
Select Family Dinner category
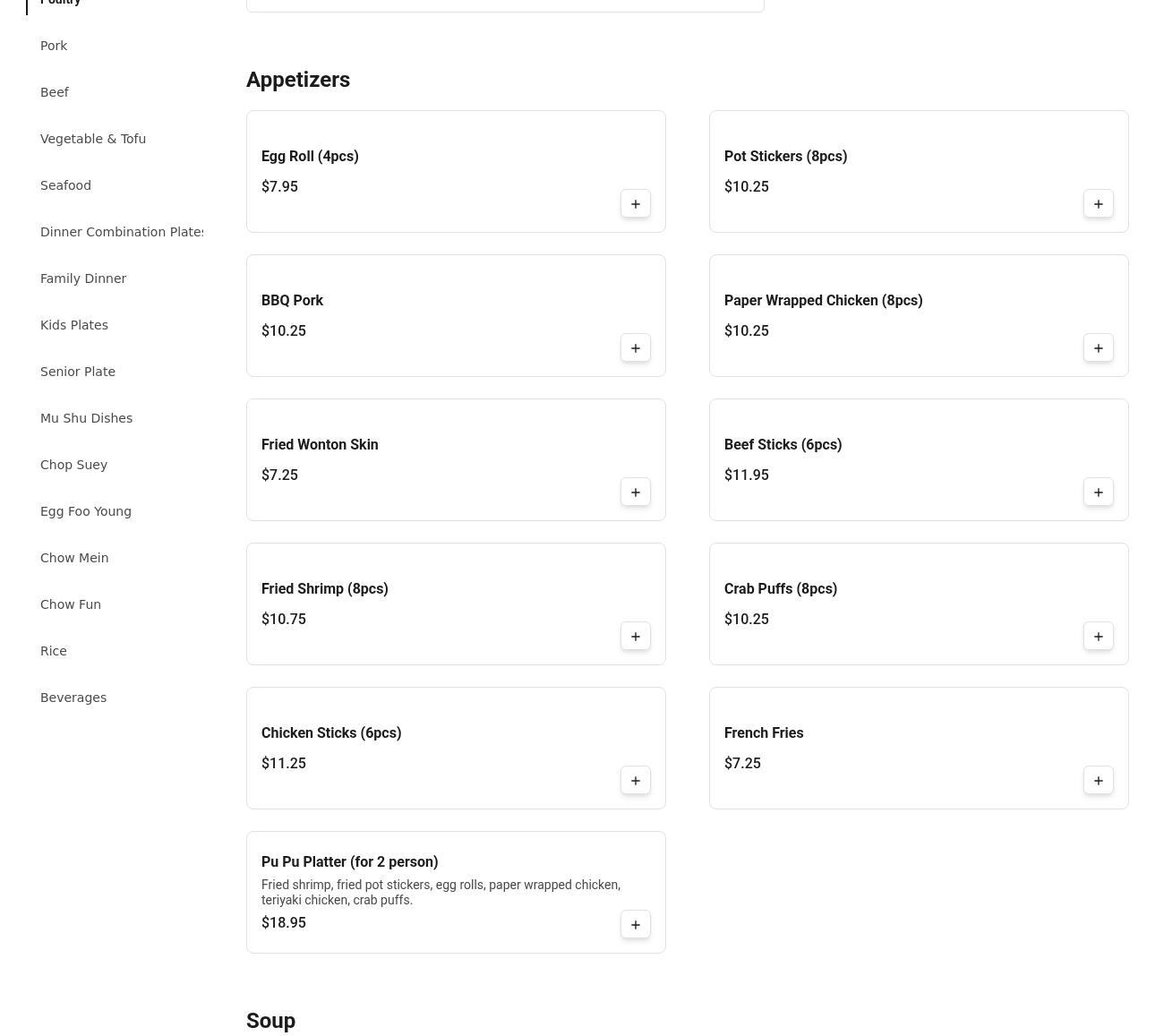click(83, 278)
